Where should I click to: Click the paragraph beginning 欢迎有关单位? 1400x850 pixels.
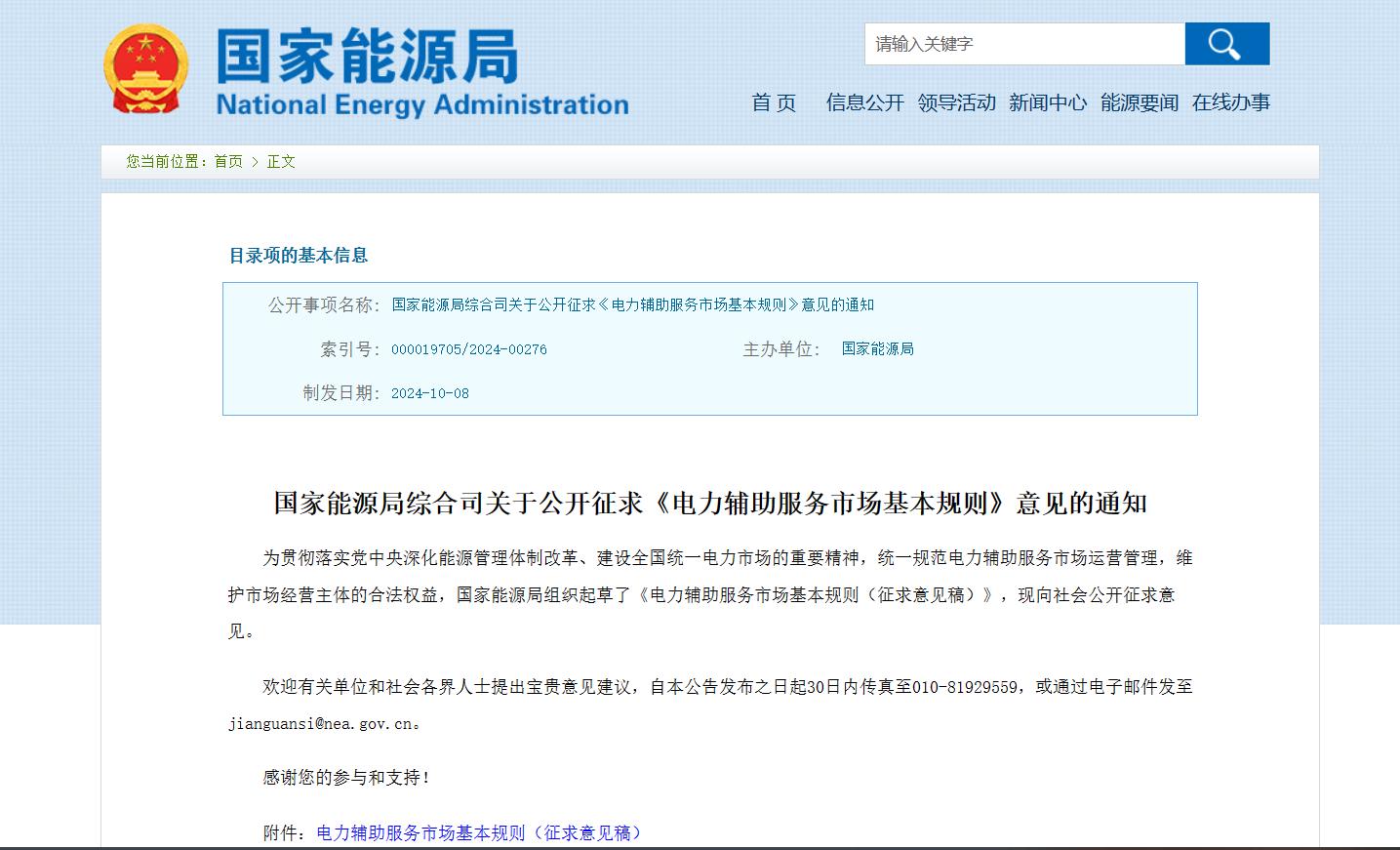coord(710,706)
